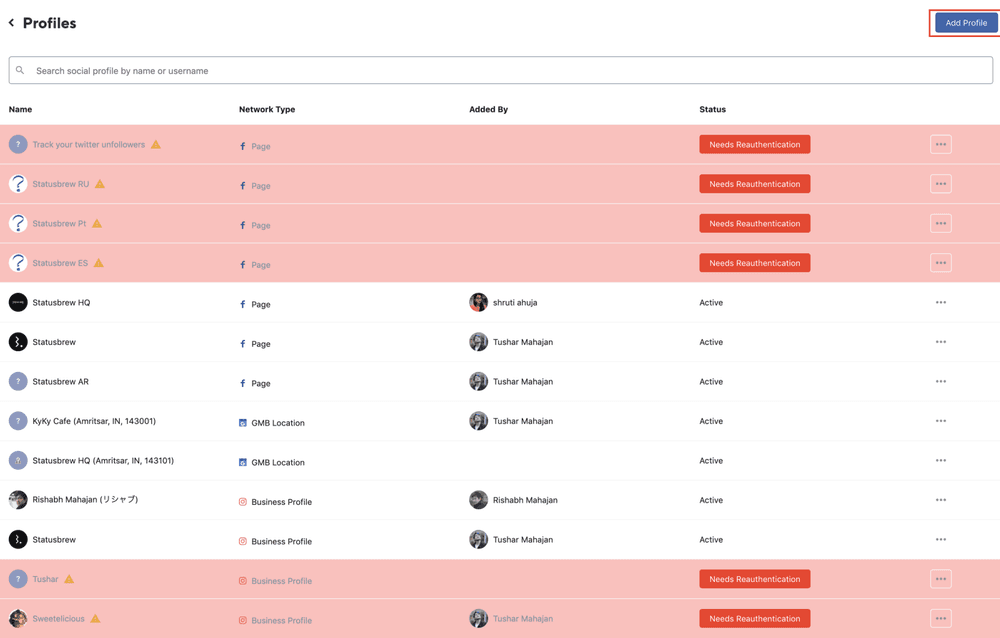The width and height of the screenshot is (1000, 638).
Task: Open the three-dot menu for Tushar profile
Action: click(940, 579)
